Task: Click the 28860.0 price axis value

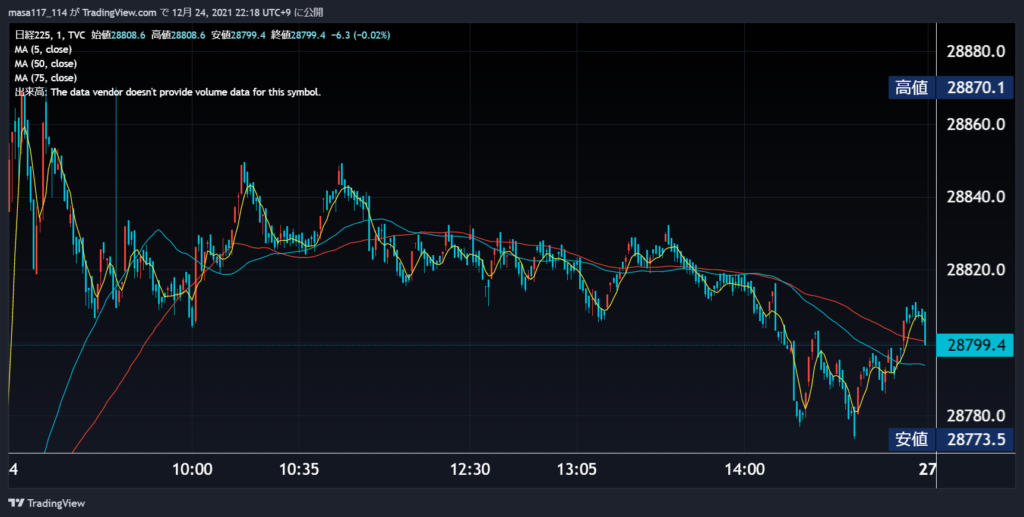Action: tap(976, 124)
